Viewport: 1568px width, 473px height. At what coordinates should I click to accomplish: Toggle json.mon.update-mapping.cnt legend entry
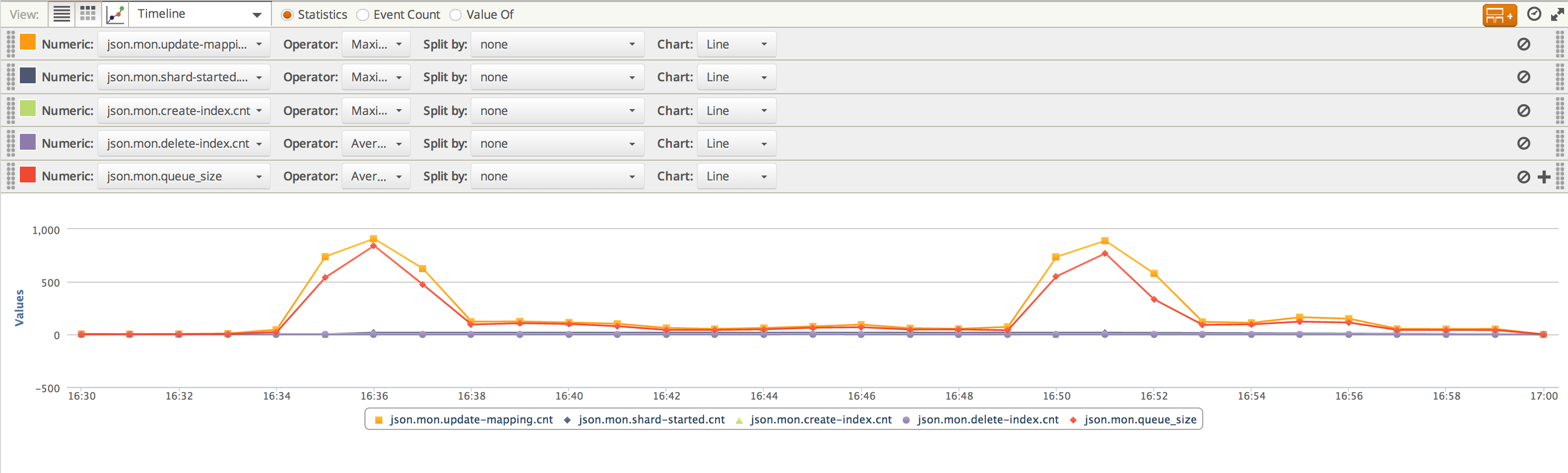point(470,419)
